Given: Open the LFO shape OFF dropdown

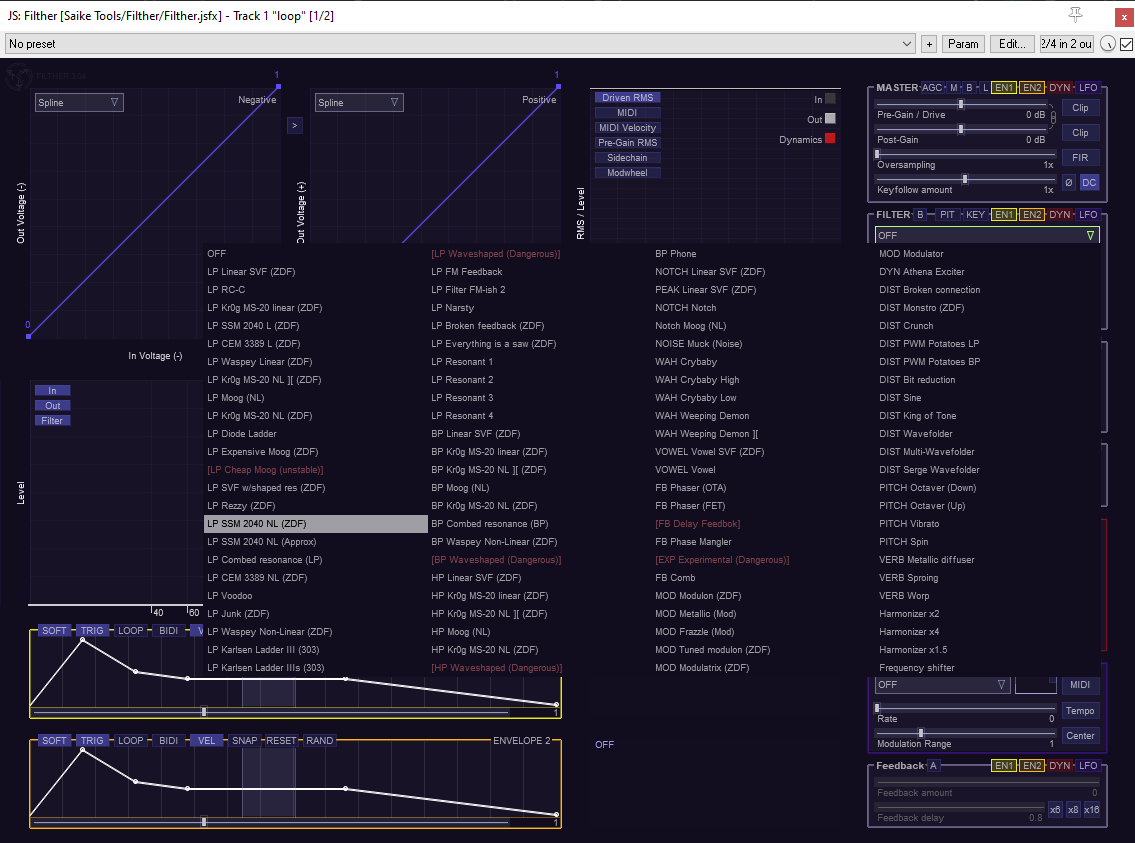Looking at the screenshot, I should click(x=940, y=685).
